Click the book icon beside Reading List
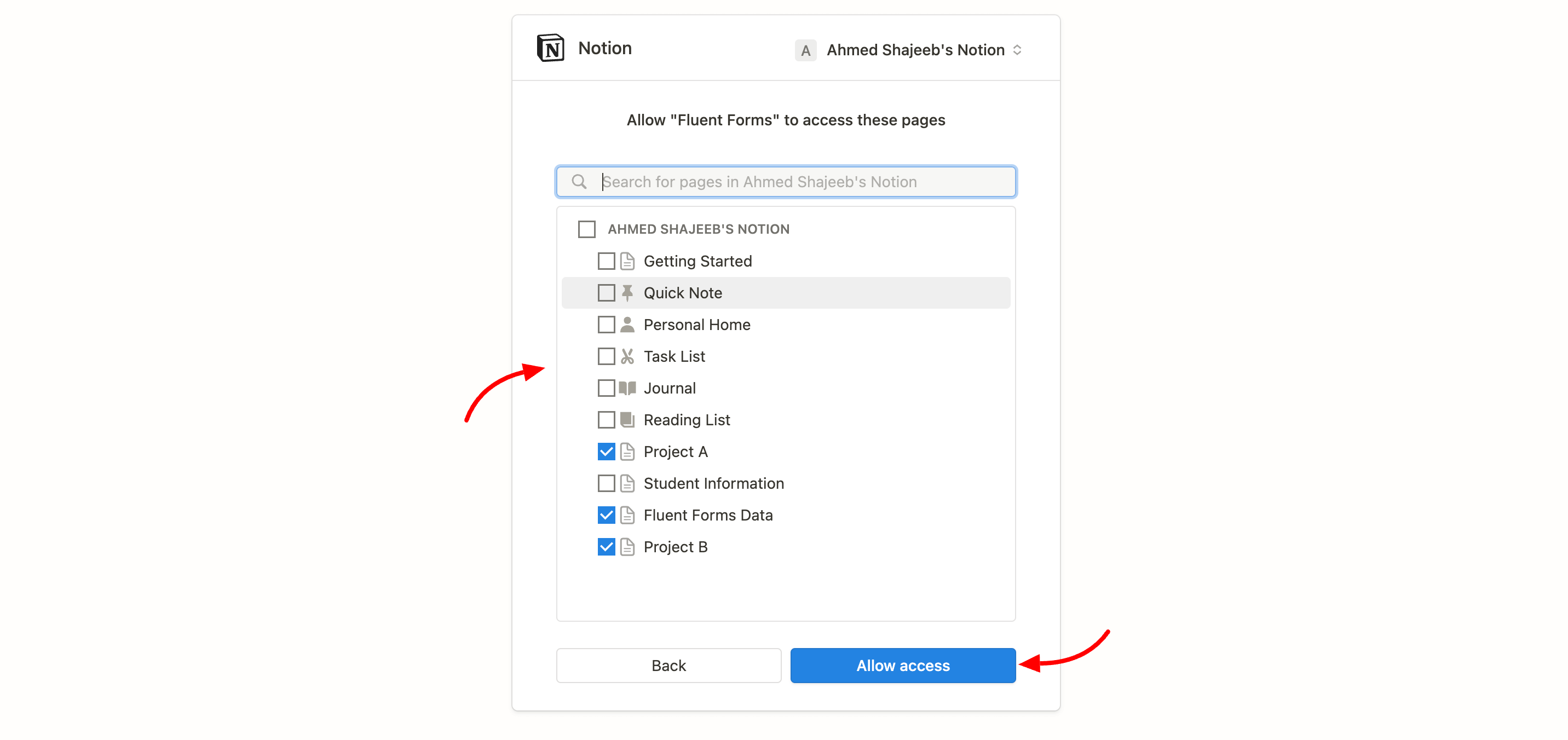Image resolution: width=1568 pixels, height=740 pixels. point(627,419)
